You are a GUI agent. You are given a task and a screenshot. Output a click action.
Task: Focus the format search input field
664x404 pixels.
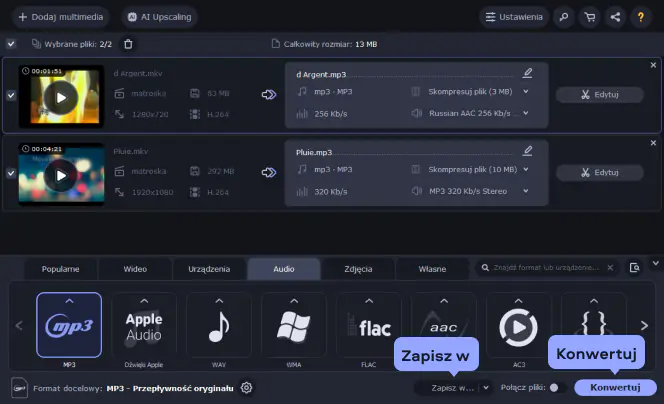click(x=546, y=268)
